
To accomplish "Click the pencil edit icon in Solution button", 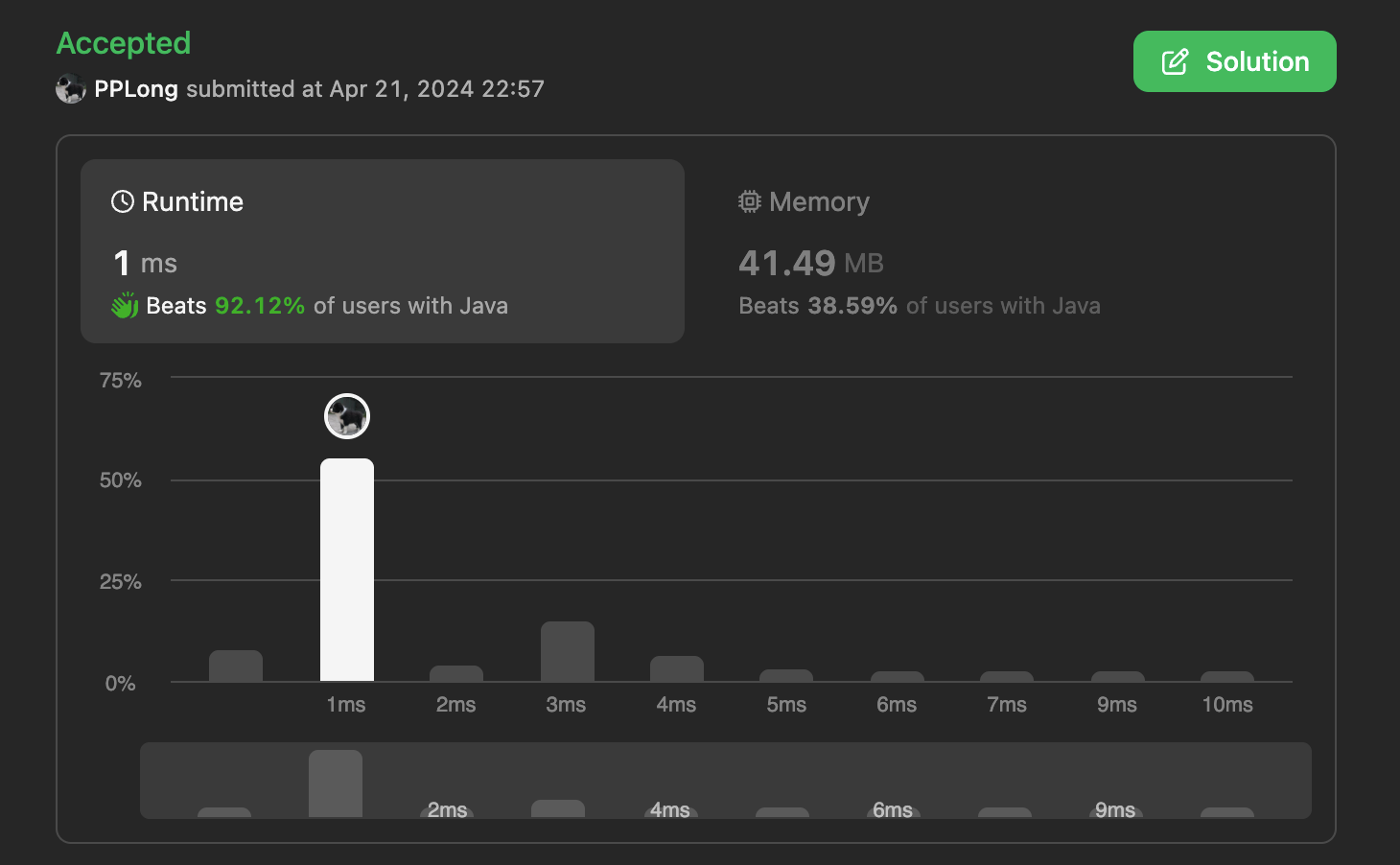I will coord(1175,62).
